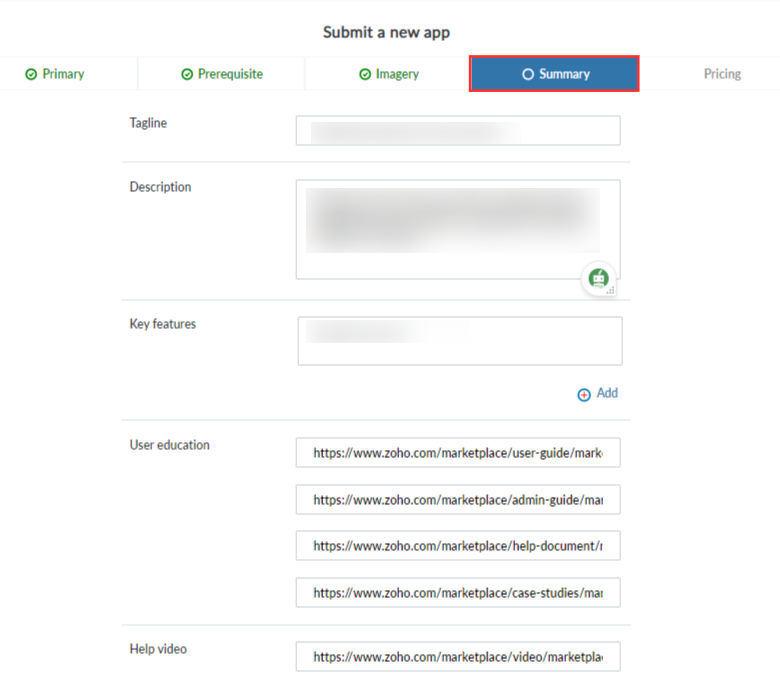Click the plus icon next to Add

pos(584,395)
